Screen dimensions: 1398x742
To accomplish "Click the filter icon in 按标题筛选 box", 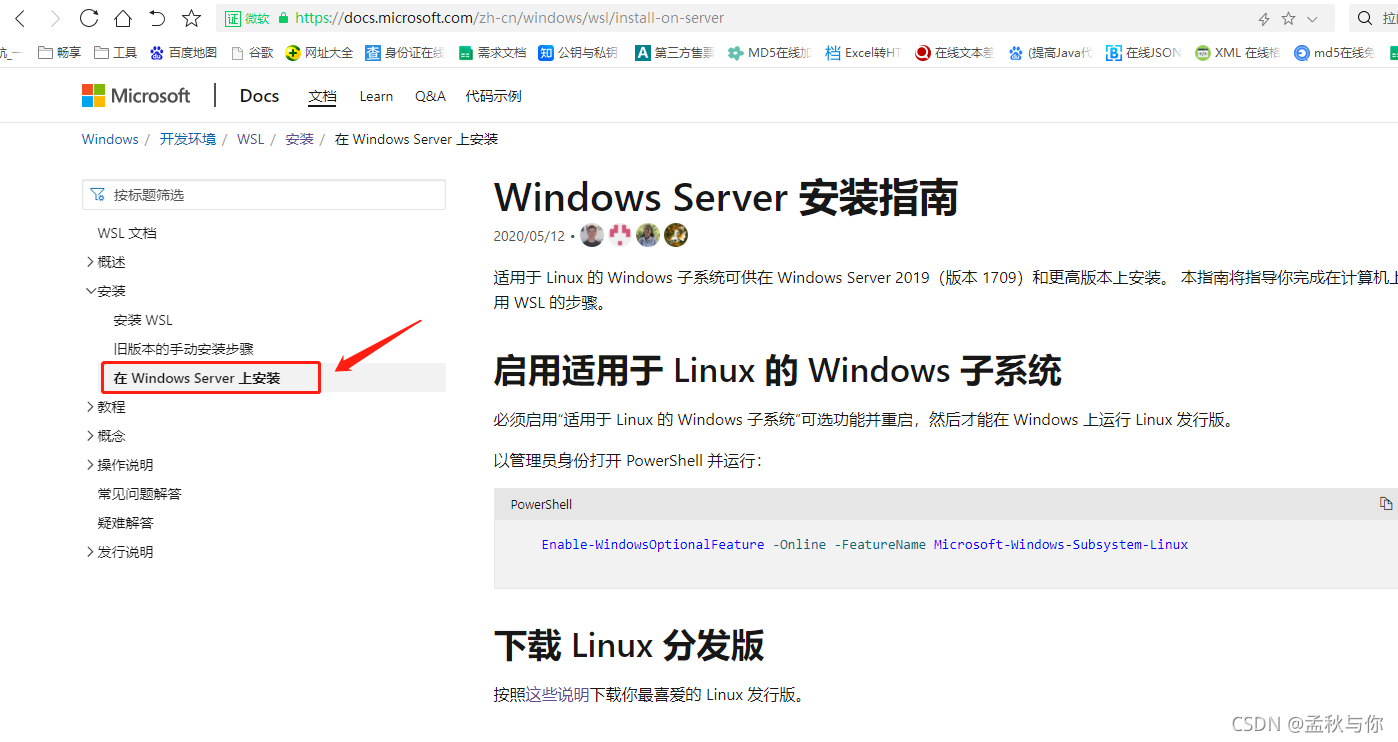I will tap(98, 194).
